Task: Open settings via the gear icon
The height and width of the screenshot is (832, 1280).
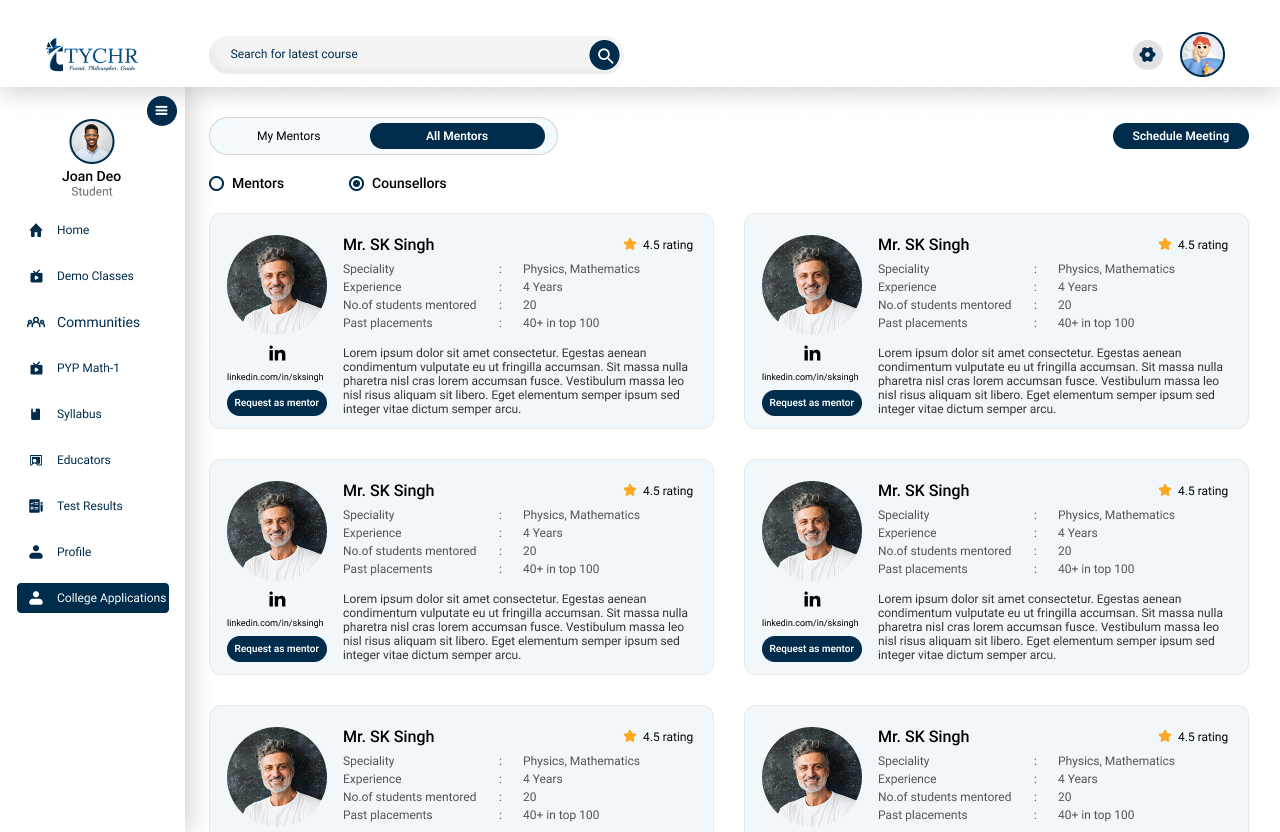Action: pos(1147,55)
